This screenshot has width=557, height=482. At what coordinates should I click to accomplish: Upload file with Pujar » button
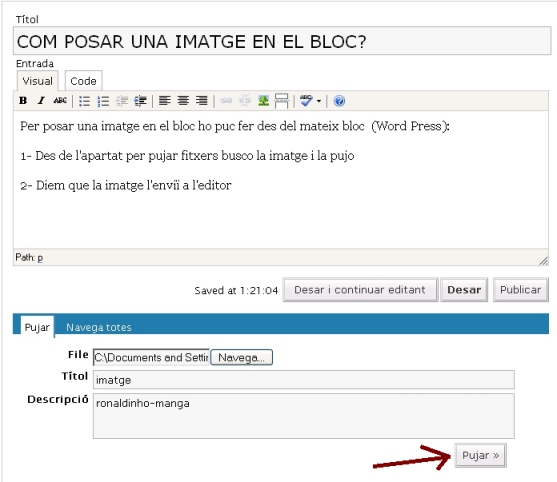pos(480,455)
